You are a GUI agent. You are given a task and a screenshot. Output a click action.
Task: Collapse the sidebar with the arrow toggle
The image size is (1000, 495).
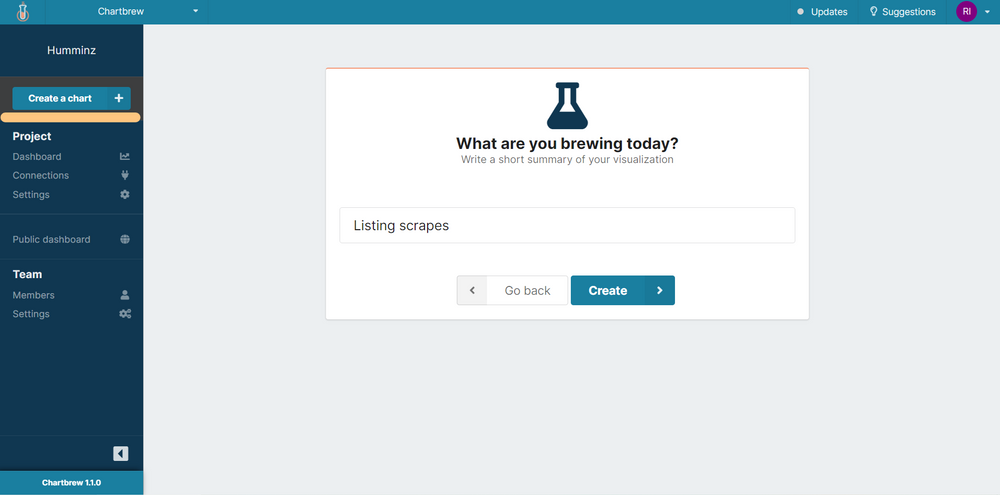tap(121, 453)
